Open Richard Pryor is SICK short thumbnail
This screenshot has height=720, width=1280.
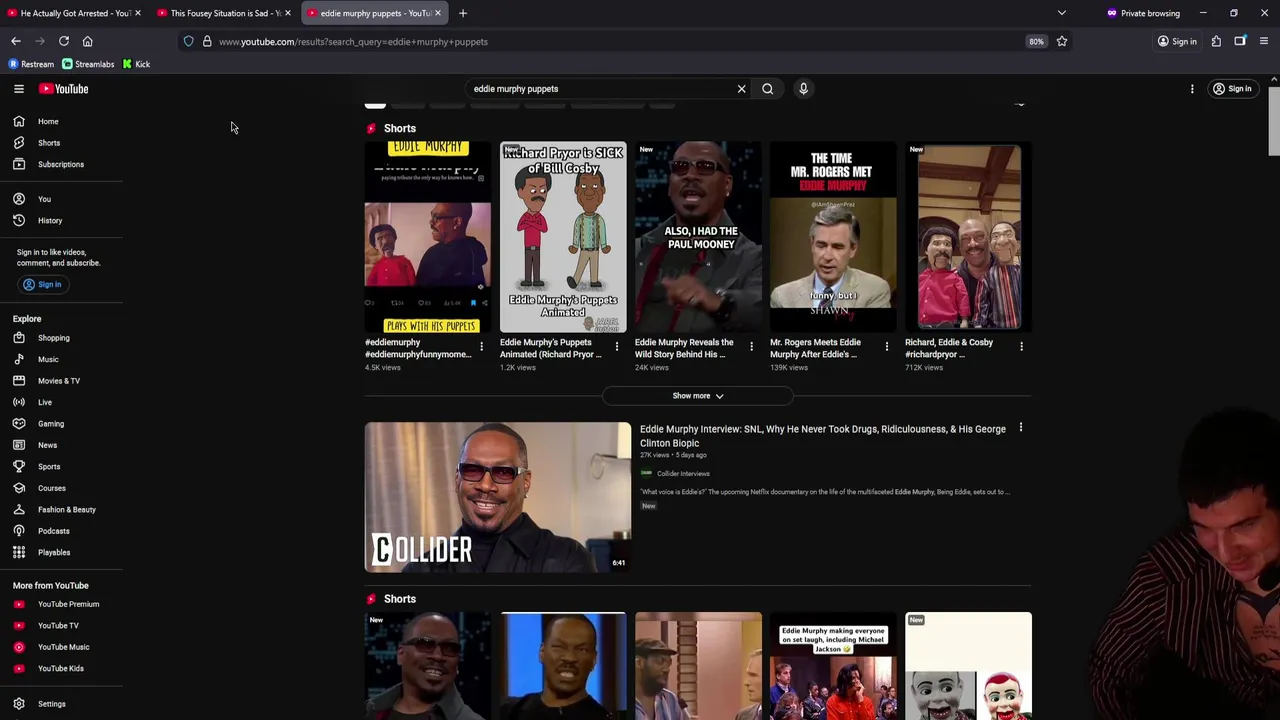[563, 237]
